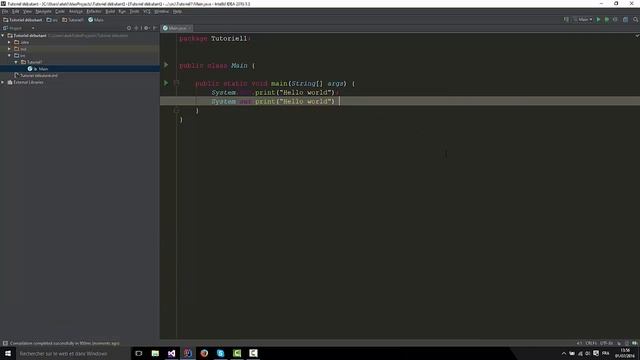Click fold end marker at method closing brace
Screen dimensions: 640x360
176,110
